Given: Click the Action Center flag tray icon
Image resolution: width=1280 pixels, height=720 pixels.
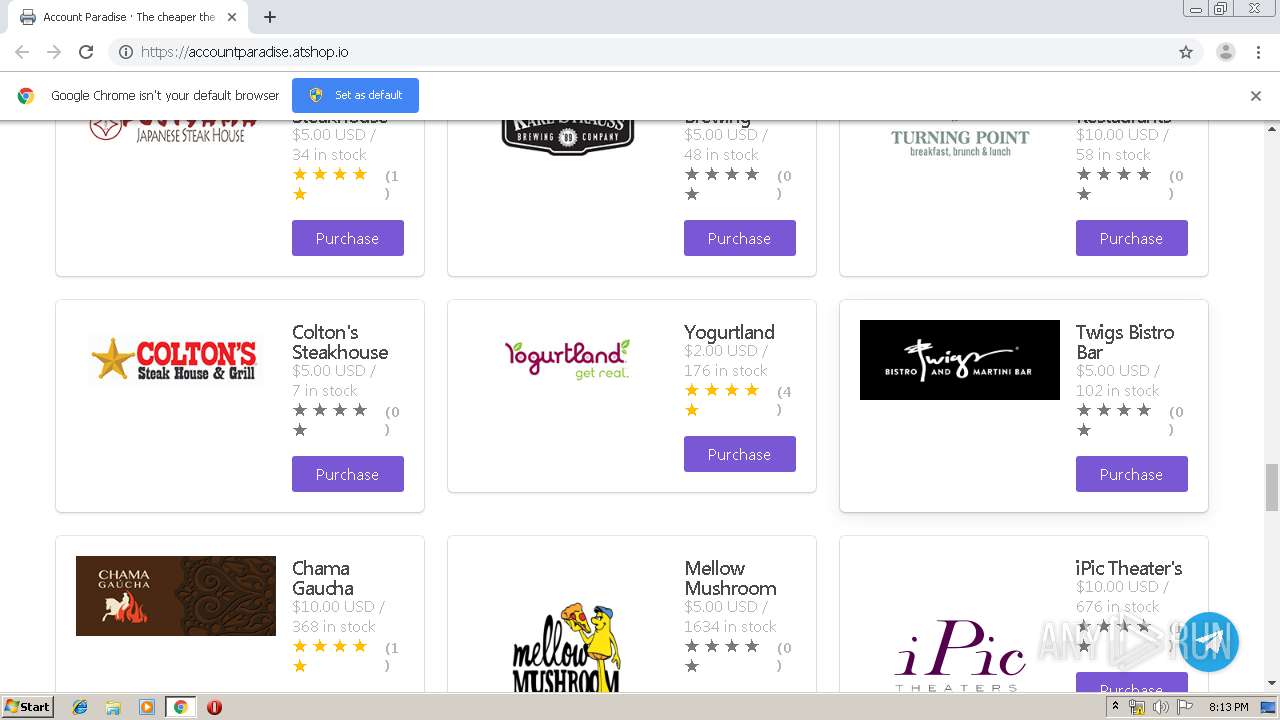Looking at the screenshot, I should click(x=1185, y=707).
